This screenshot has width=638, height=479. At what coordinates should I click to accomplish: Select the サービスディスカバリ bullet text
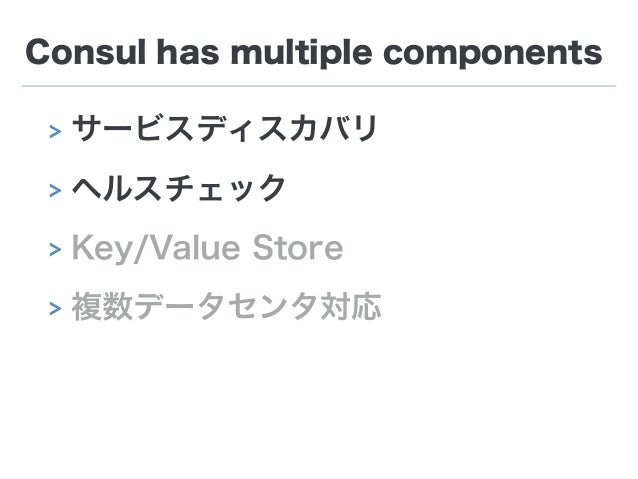point(225,128)
